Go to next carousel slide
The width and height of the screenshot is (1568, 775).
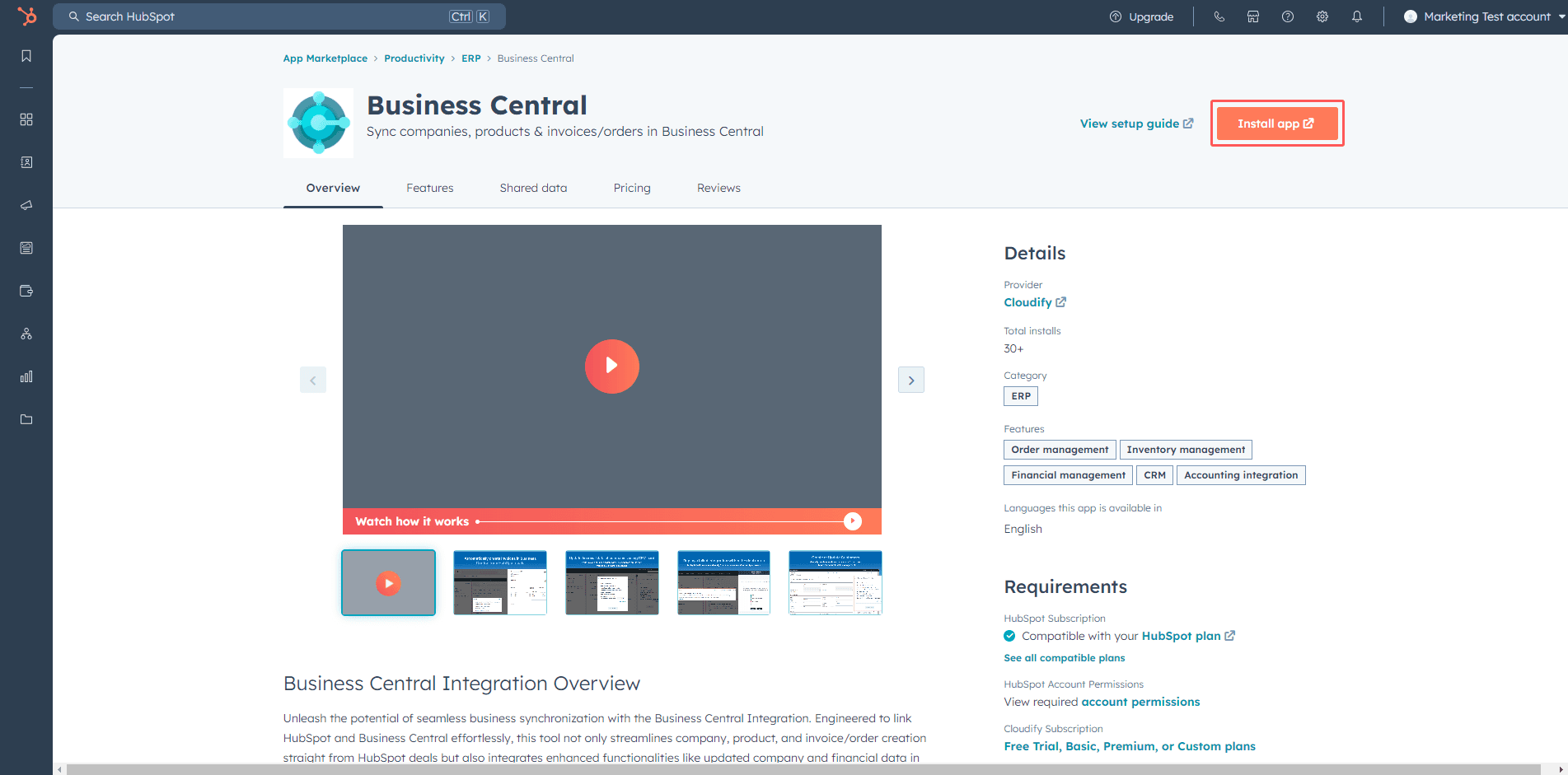(911, 380)
